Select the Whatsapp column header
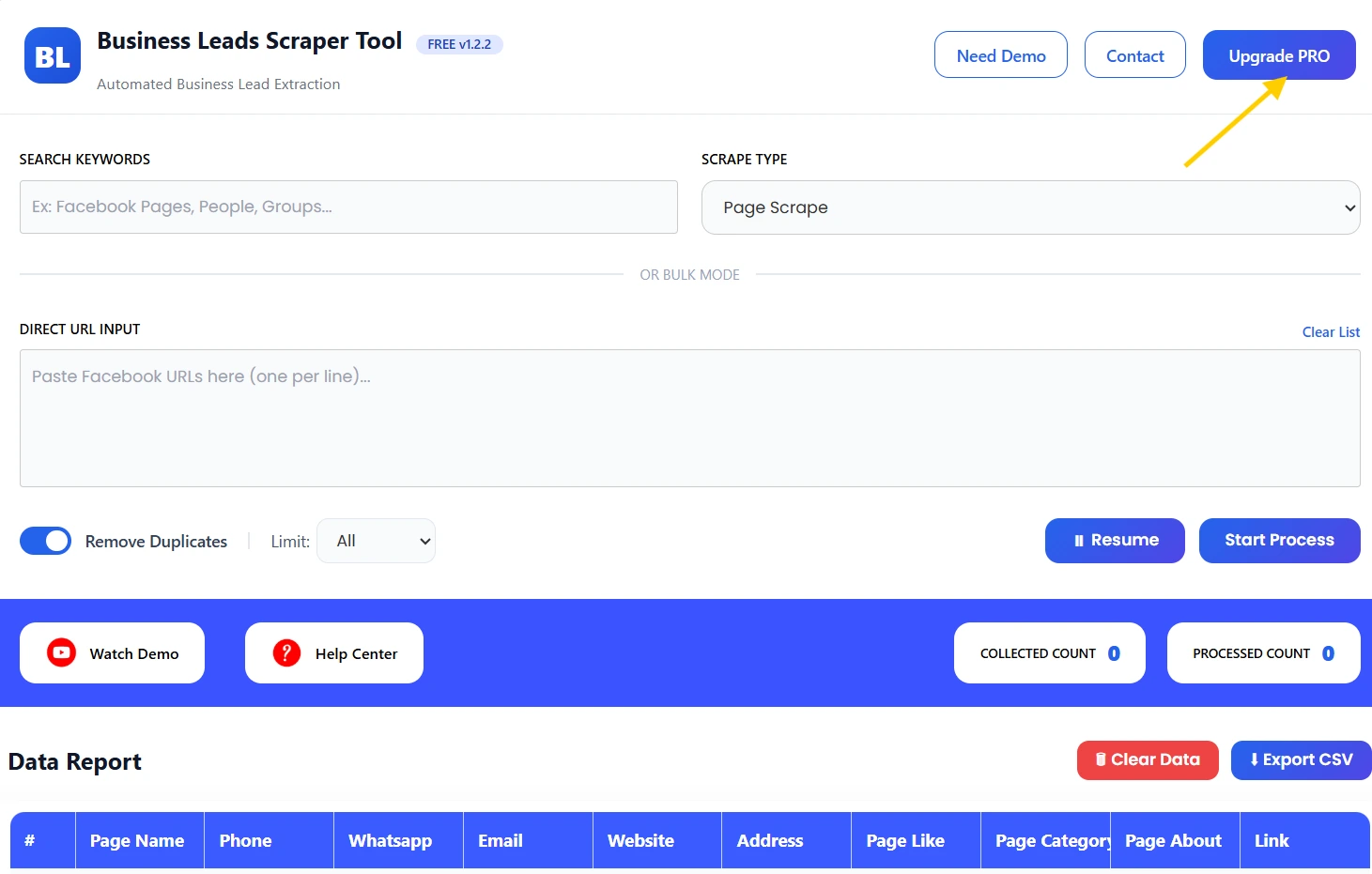This screenshot has width=1372, height=874. click(390, 839)
